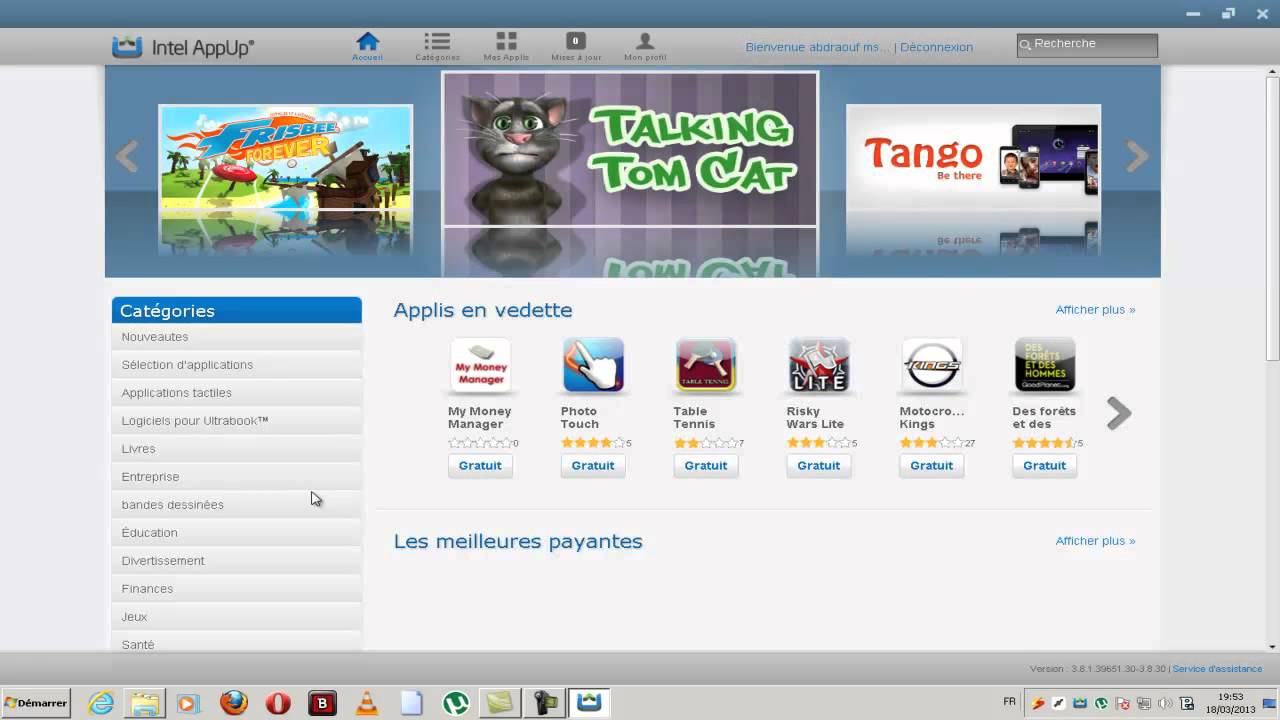Open Talking Tom Cat banner
This screenshot has width=1280, height=720.
point(630,149)
